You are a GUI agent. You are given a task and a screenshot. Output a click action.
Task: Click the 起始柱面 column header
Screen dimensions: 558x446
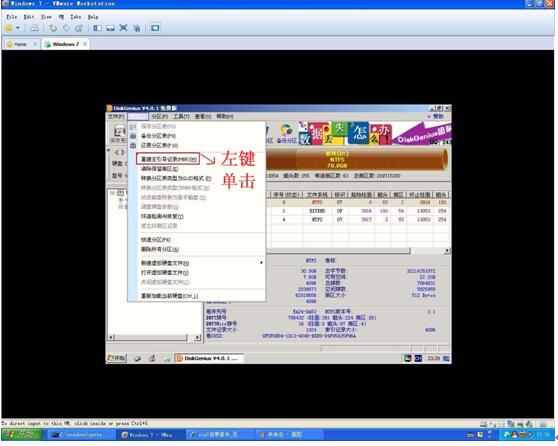point(362,195)
